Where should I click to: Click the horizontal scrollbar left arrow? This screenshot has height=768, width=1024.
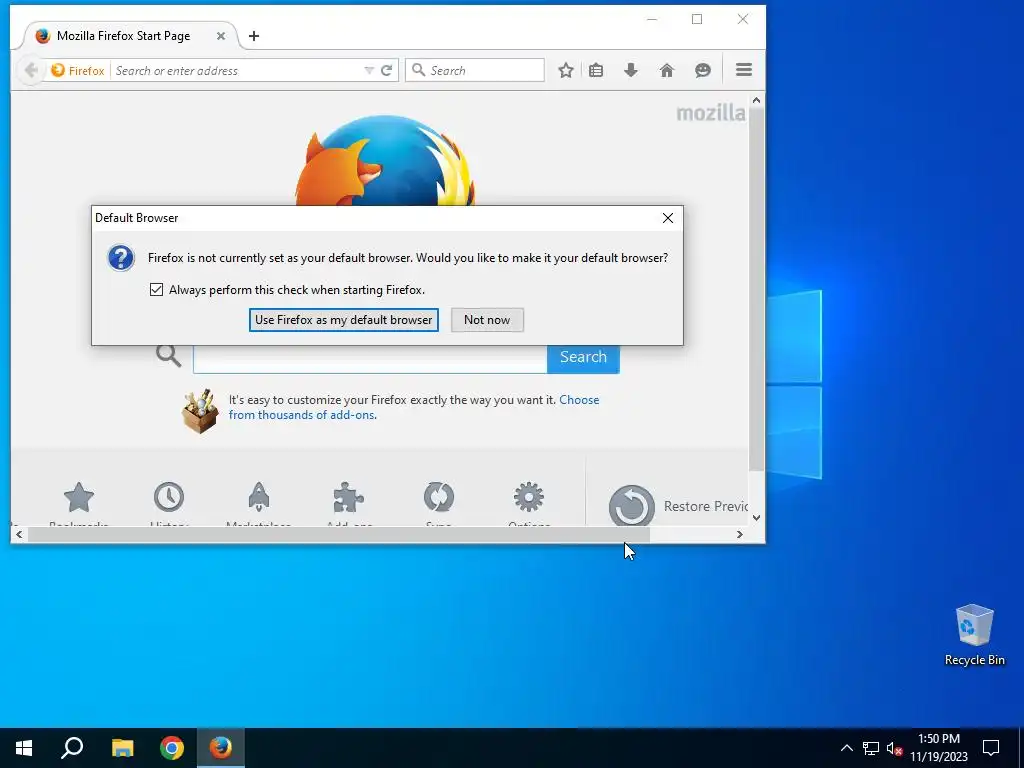tap(19, 534)
